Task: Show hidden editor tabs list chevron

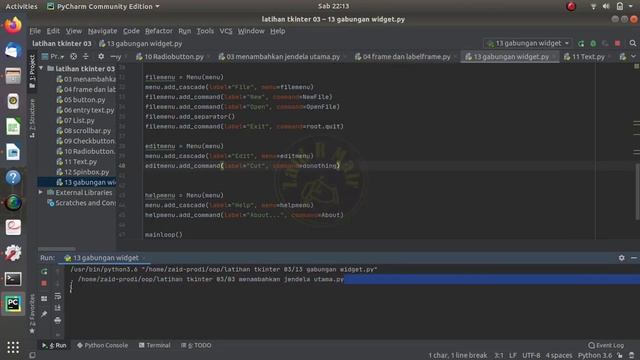Action: [x=633, y=57]
